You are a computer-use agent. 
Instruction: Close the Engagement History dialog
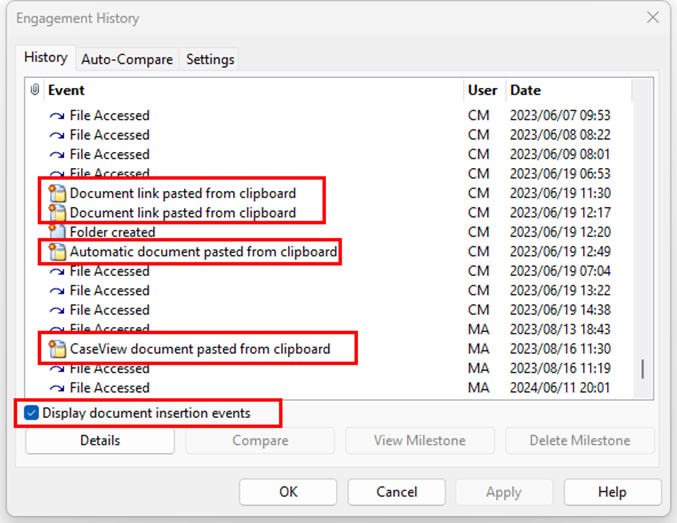click(652, 18)
